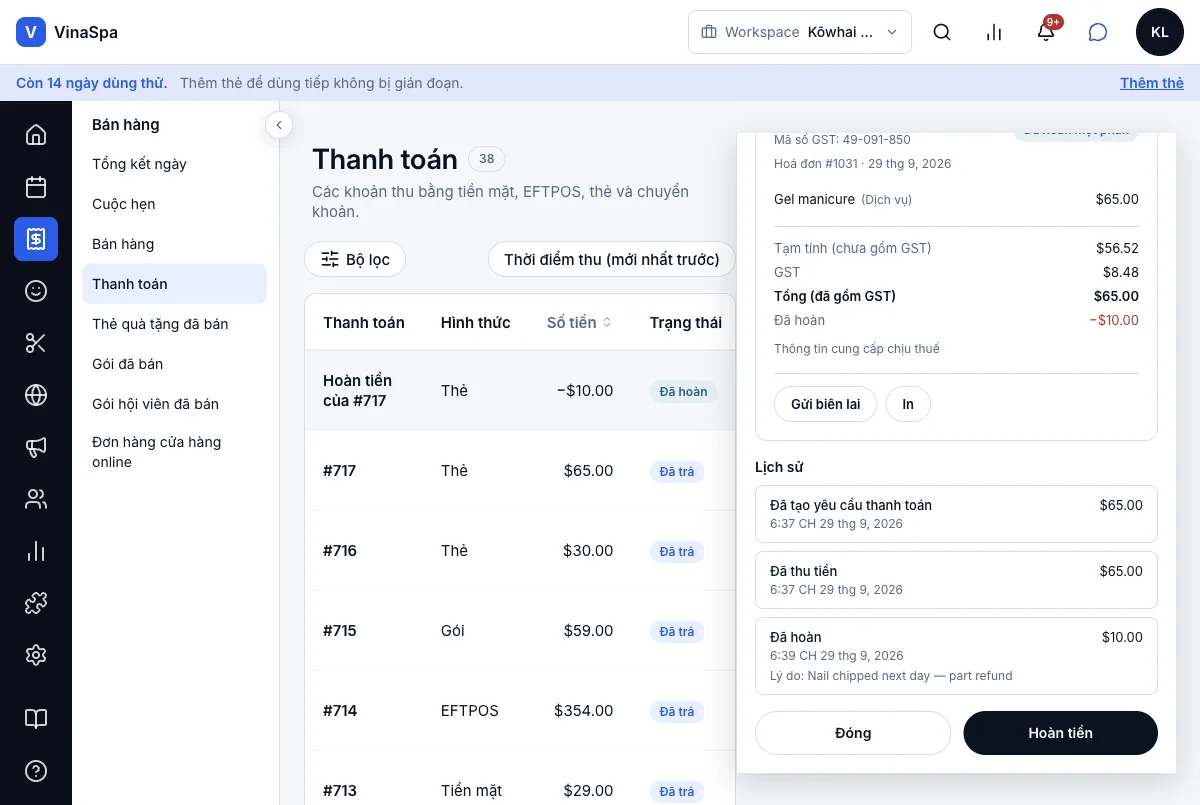
Task: Open the chat messages icon
Action: coord(1098,32)
